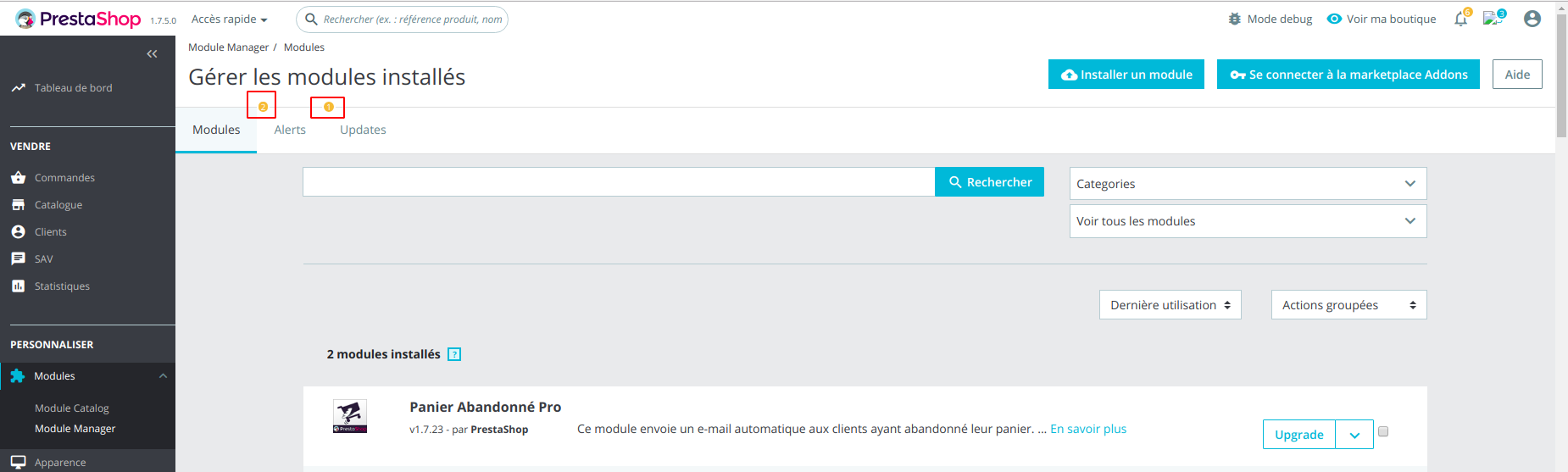Click the Module Manager breadcrumb link

[x=228, y=47]
